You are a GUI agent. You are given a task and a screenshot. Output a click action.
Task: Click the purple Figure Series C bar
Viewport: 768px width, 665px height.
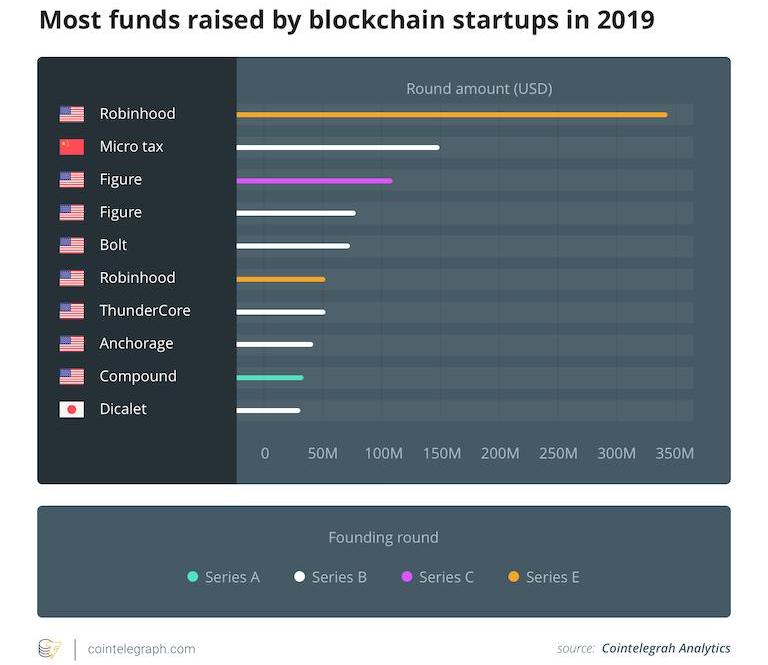click(x=314, y=181)
